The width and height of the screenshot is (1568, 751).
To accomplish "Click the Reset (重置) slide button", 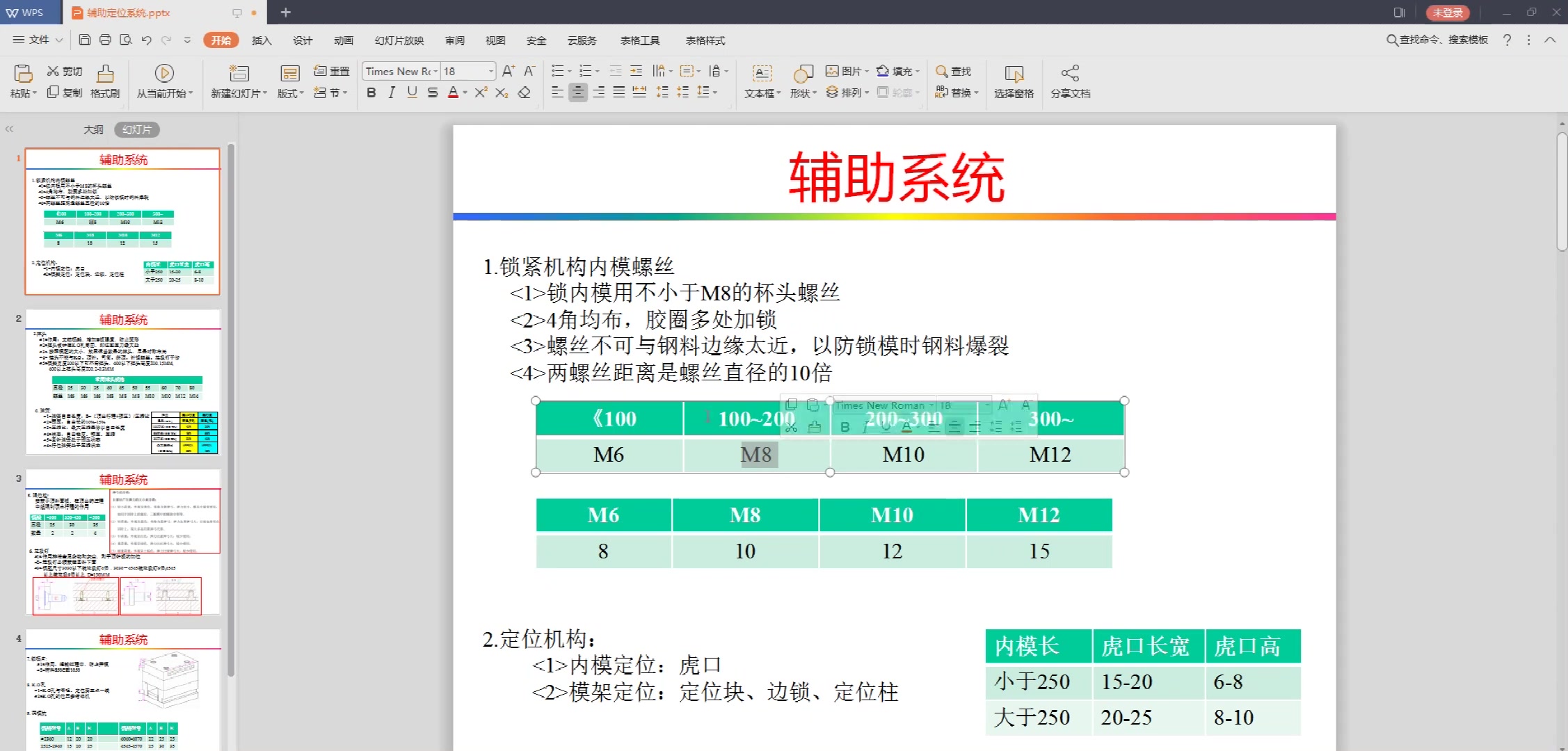I will click(x=332, y=71).
